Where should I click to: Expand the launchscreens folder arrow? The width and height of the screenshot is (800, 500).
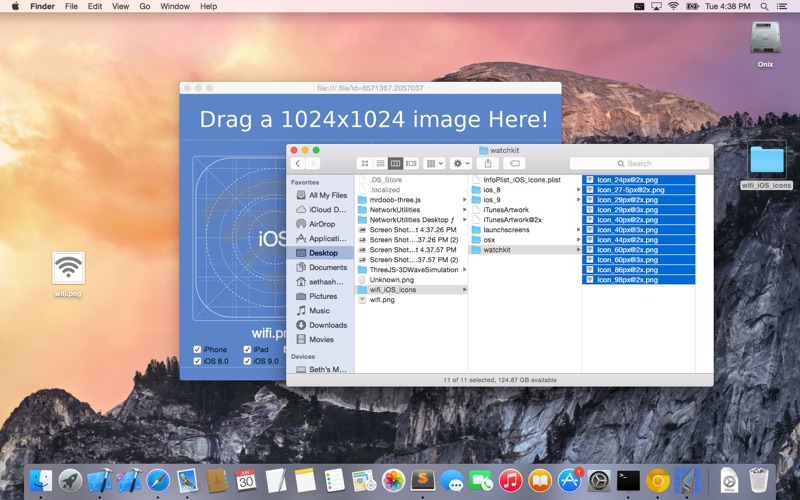pos(578,230)
